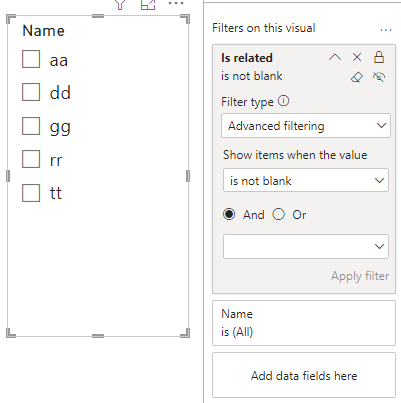401x403 pixels.
Task: Check the aa checkbox in slicer
Action: tap(31, 59)
